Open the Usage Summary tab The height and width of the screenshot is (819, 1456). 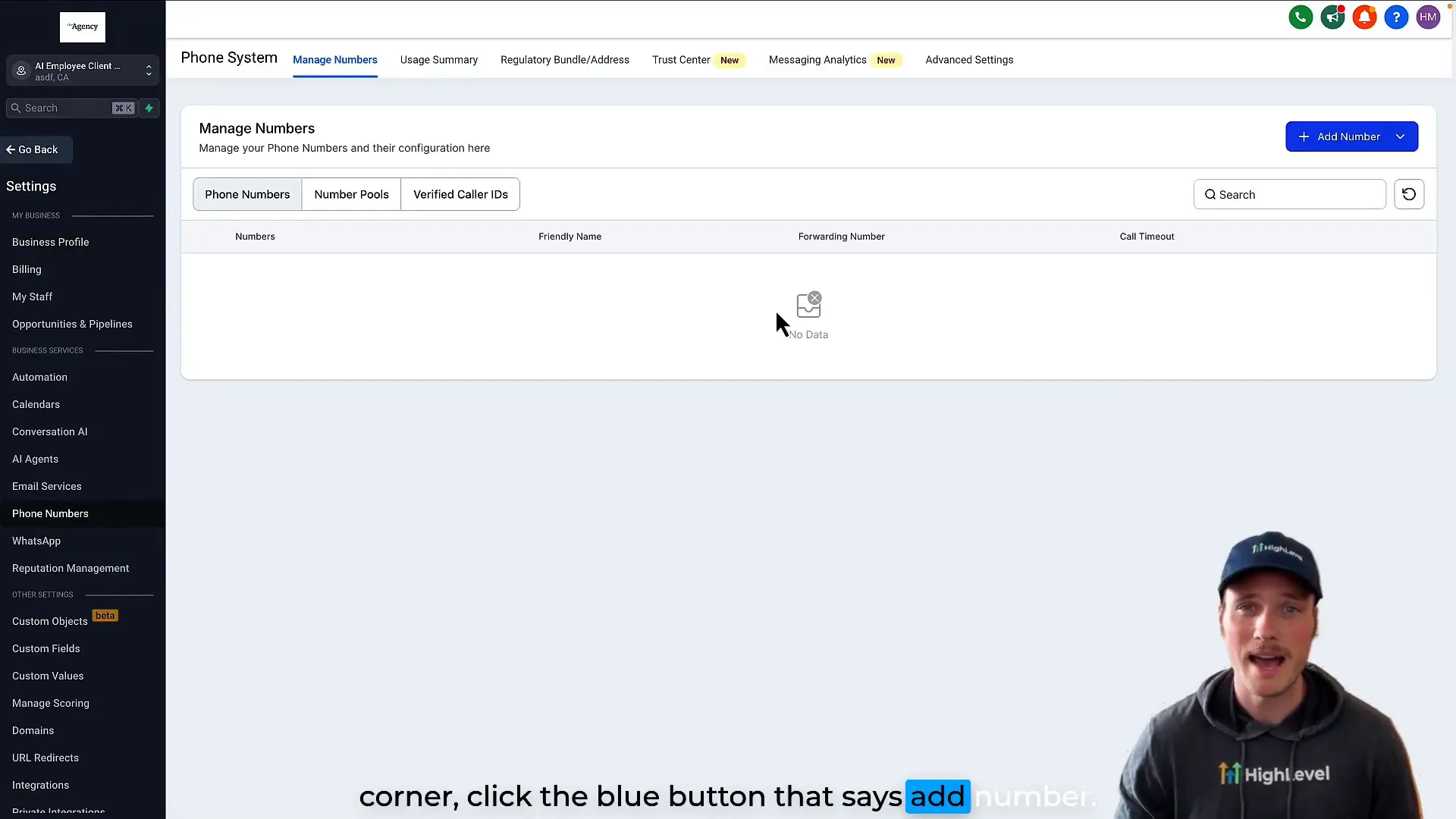coord(439,60)
